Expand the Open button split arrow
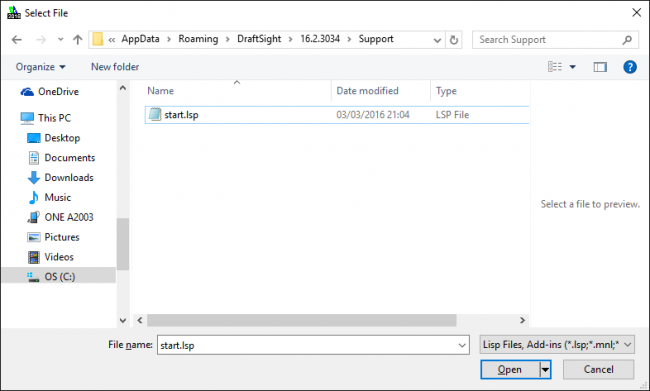650x391 pixels. click(545, 369)
